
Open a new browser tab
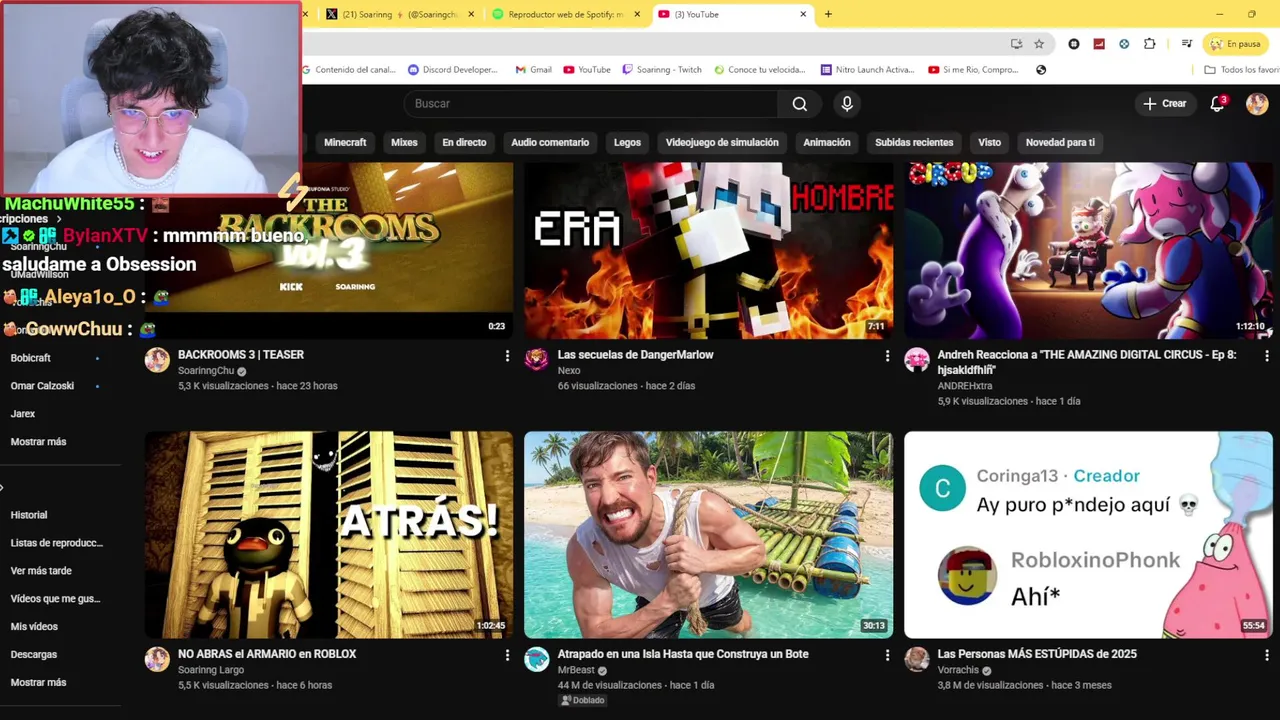click(828, 14)
